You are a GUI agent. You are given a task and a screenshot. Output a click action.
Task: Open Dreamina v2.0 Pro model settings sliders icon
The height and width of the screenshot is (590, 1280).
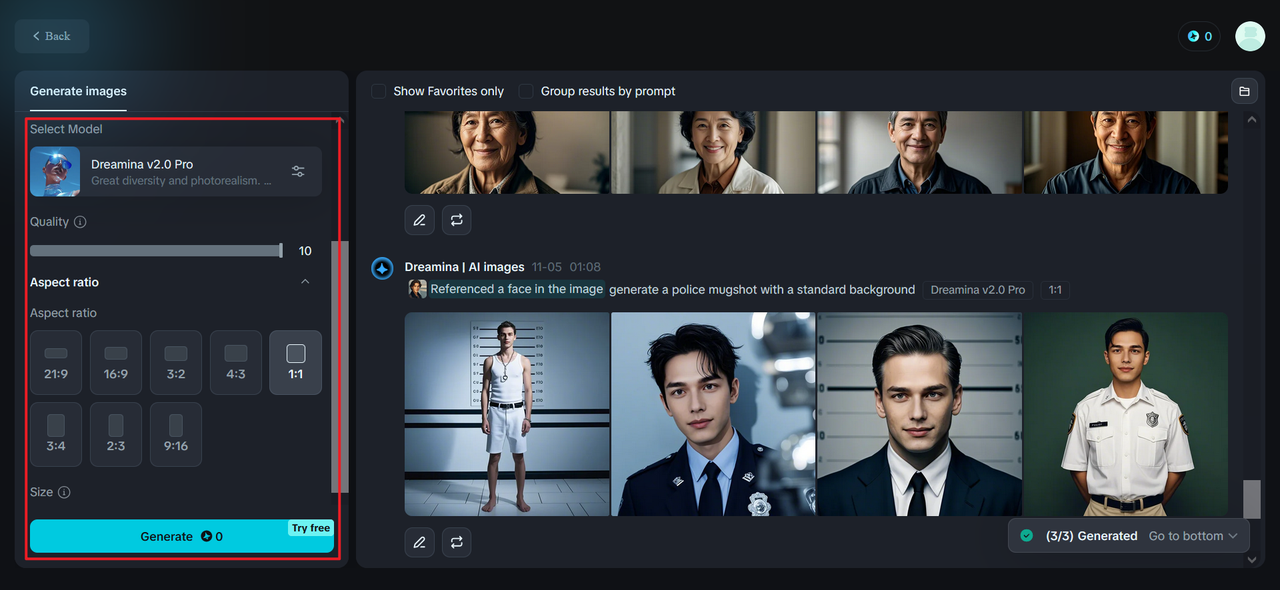pyautogui.click(x=298, y=171)
